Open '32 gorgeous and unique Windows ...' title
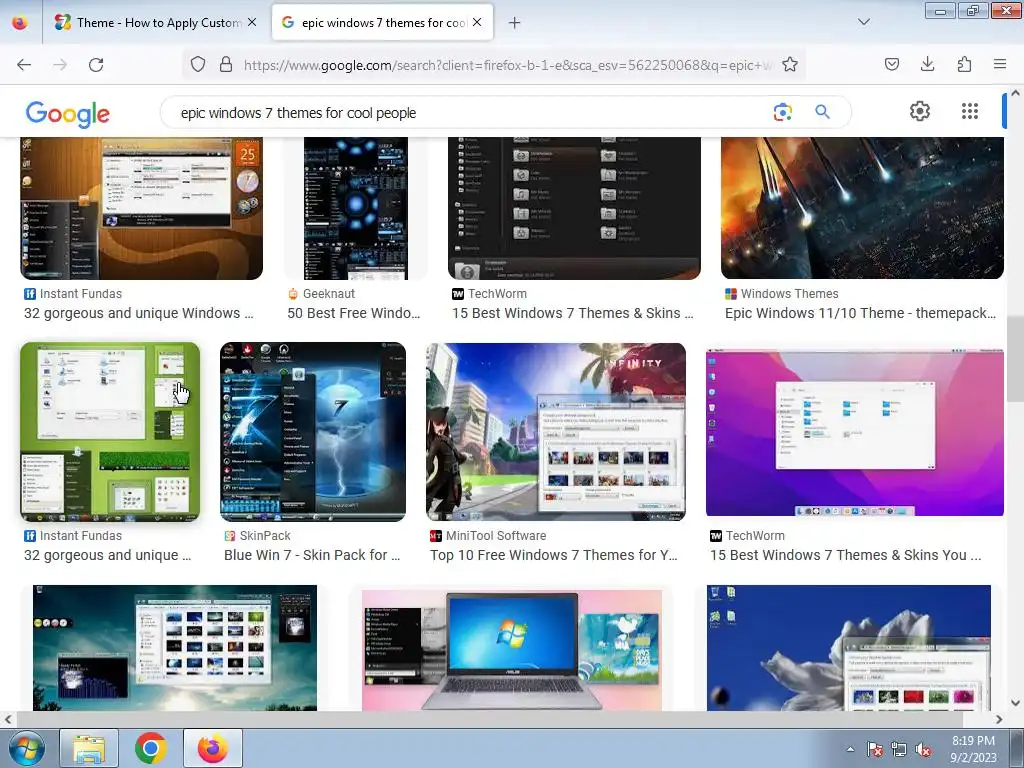This screenshot has height=768, width=1024. point(138,313)
